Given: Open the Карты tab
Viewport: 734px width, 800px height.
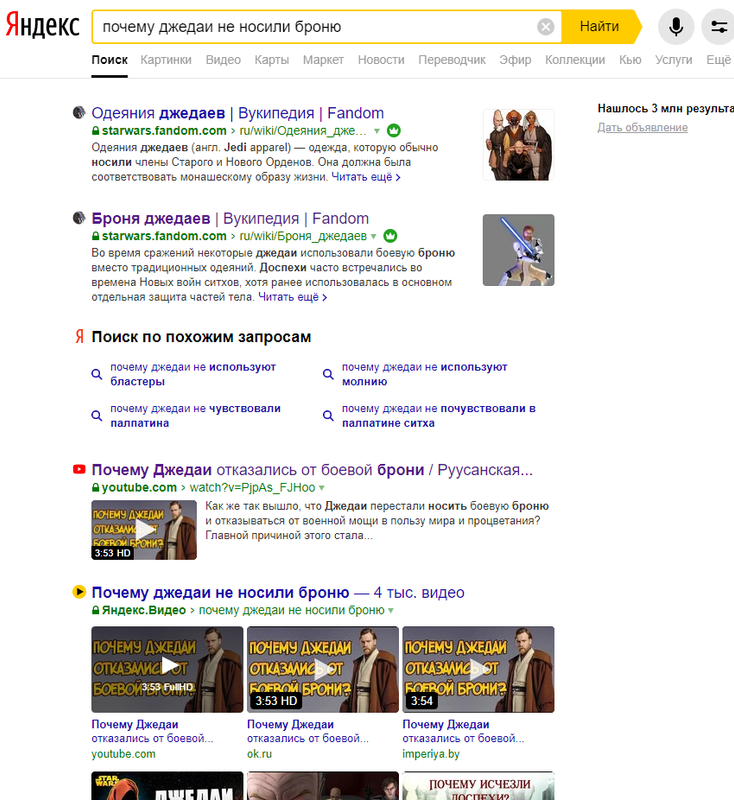Looking at the screenshot, I should coord(271,60).
